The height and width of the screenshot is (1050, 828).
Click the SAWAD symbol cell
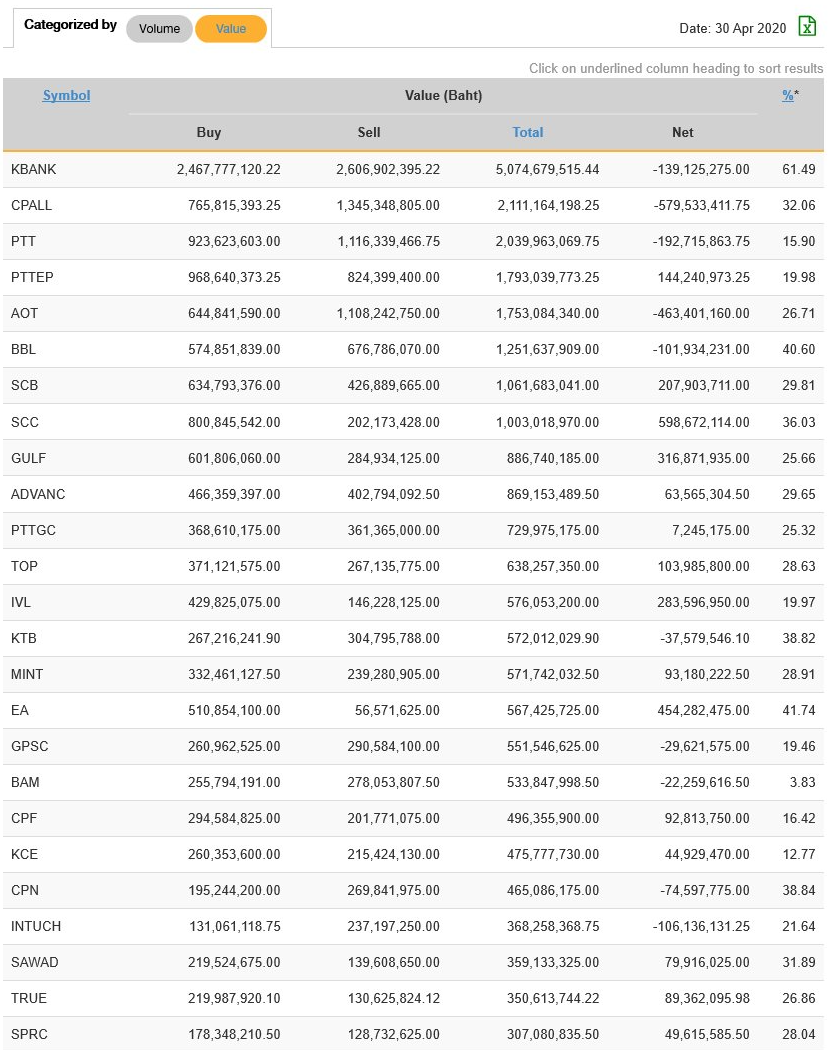34,963
